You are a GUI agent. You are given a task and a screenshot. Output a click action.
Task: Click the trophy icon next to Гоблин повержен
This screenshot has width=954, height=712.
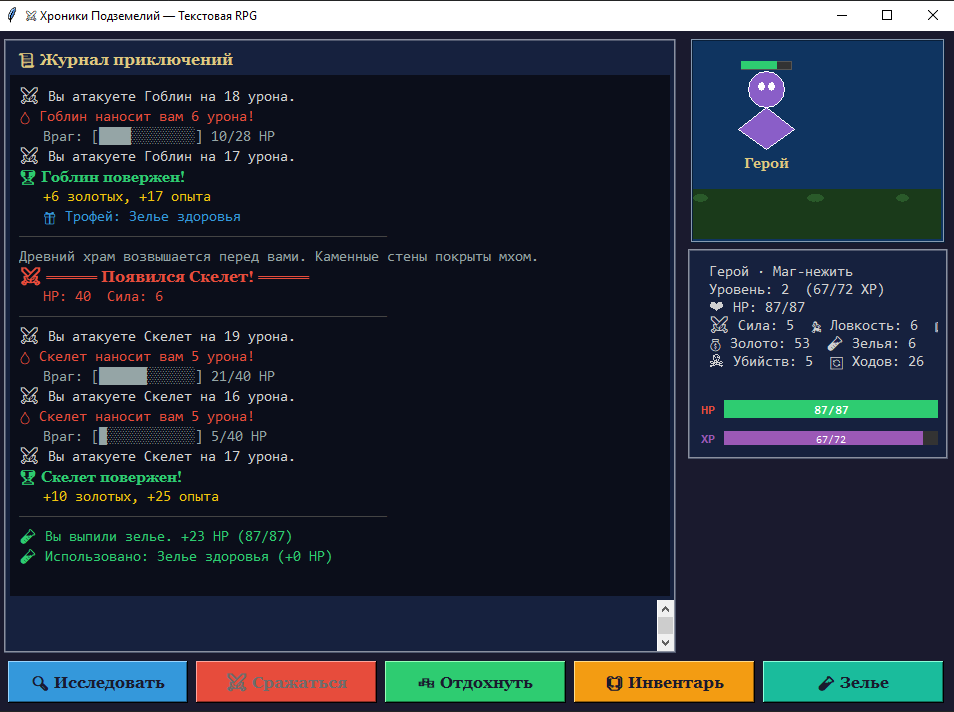point(28,177)
